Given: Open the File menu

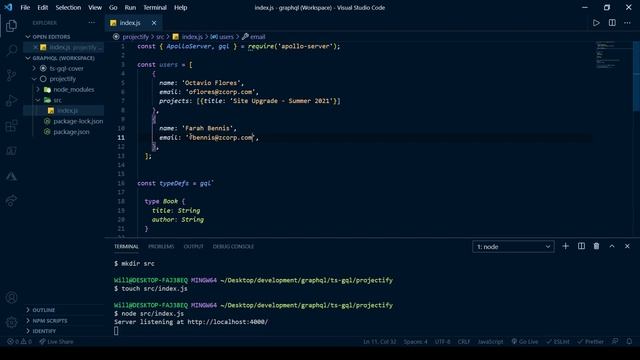Looking at the screenshot, I should [25, 7].
